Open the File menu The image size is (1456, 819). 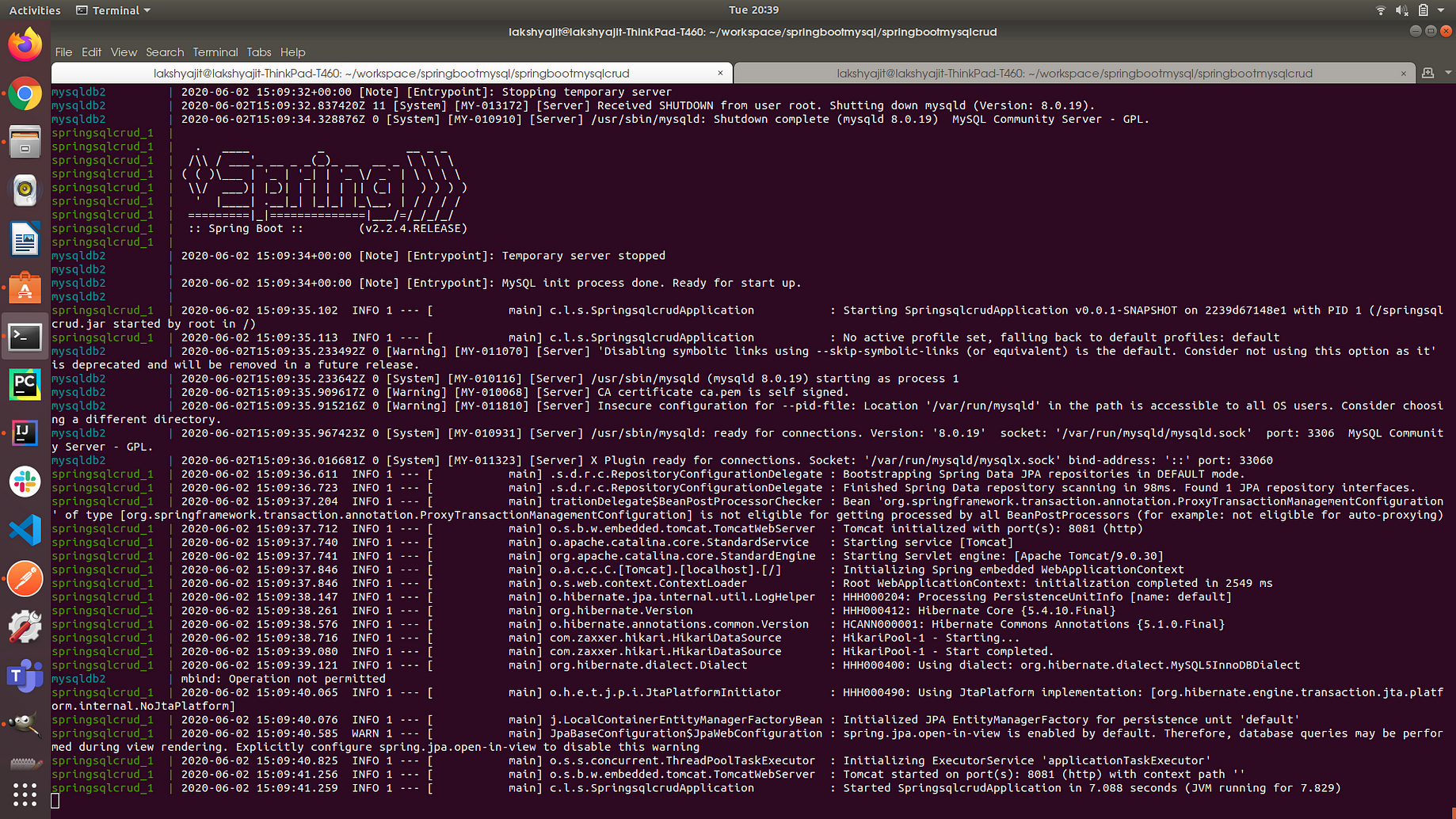[63, 52]
